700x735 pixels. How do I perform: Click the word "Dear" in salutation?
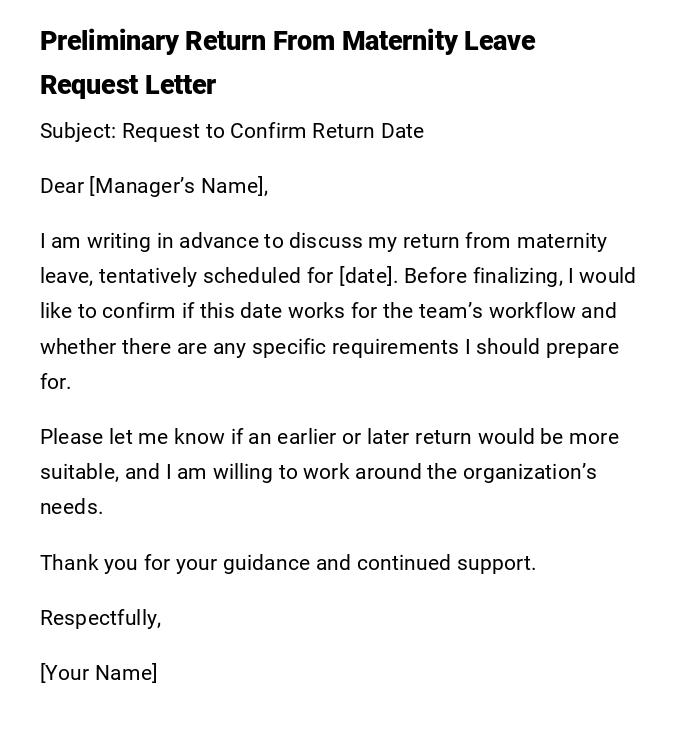coord(62,186)
